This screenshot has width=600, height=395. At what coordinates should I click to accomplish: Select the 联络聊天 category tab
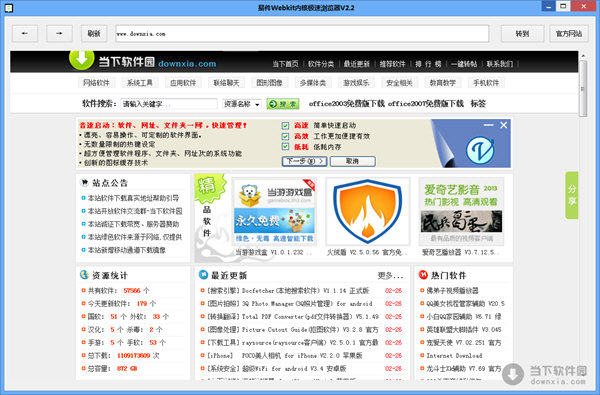[x=226, y=83]
